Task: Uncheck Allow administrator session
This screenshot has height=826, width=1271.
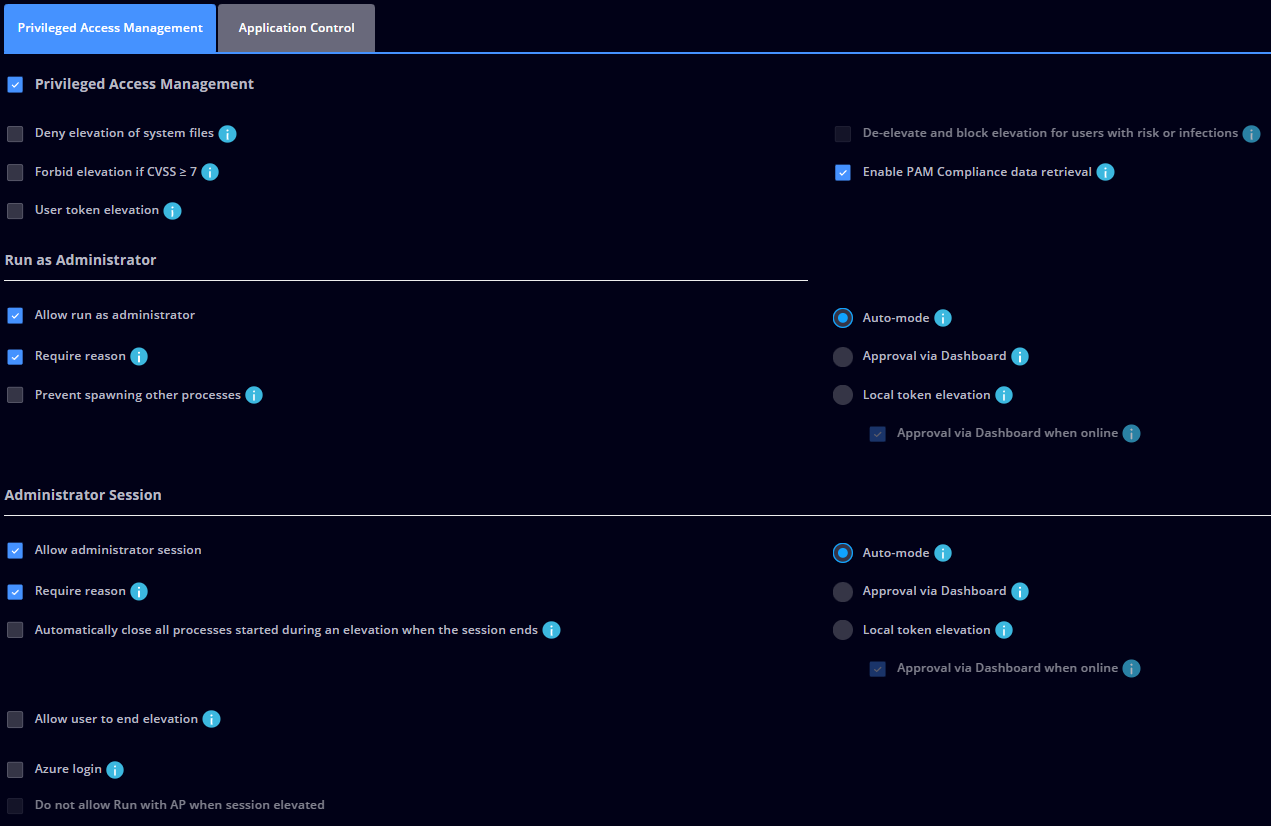Action: tap(15, 551)
